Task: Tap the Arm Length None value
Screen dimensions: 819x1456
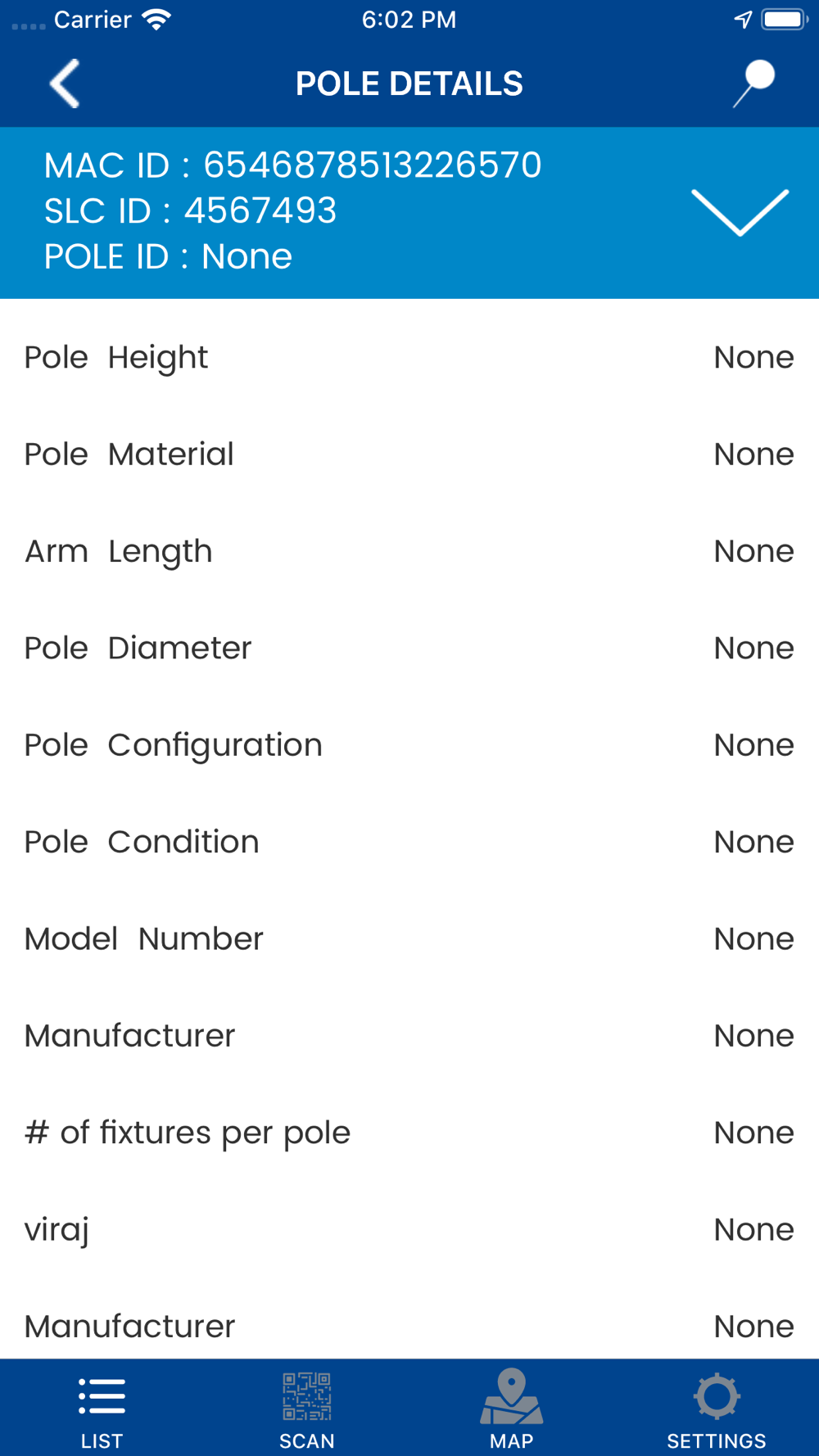Action: tap(753, 551)
